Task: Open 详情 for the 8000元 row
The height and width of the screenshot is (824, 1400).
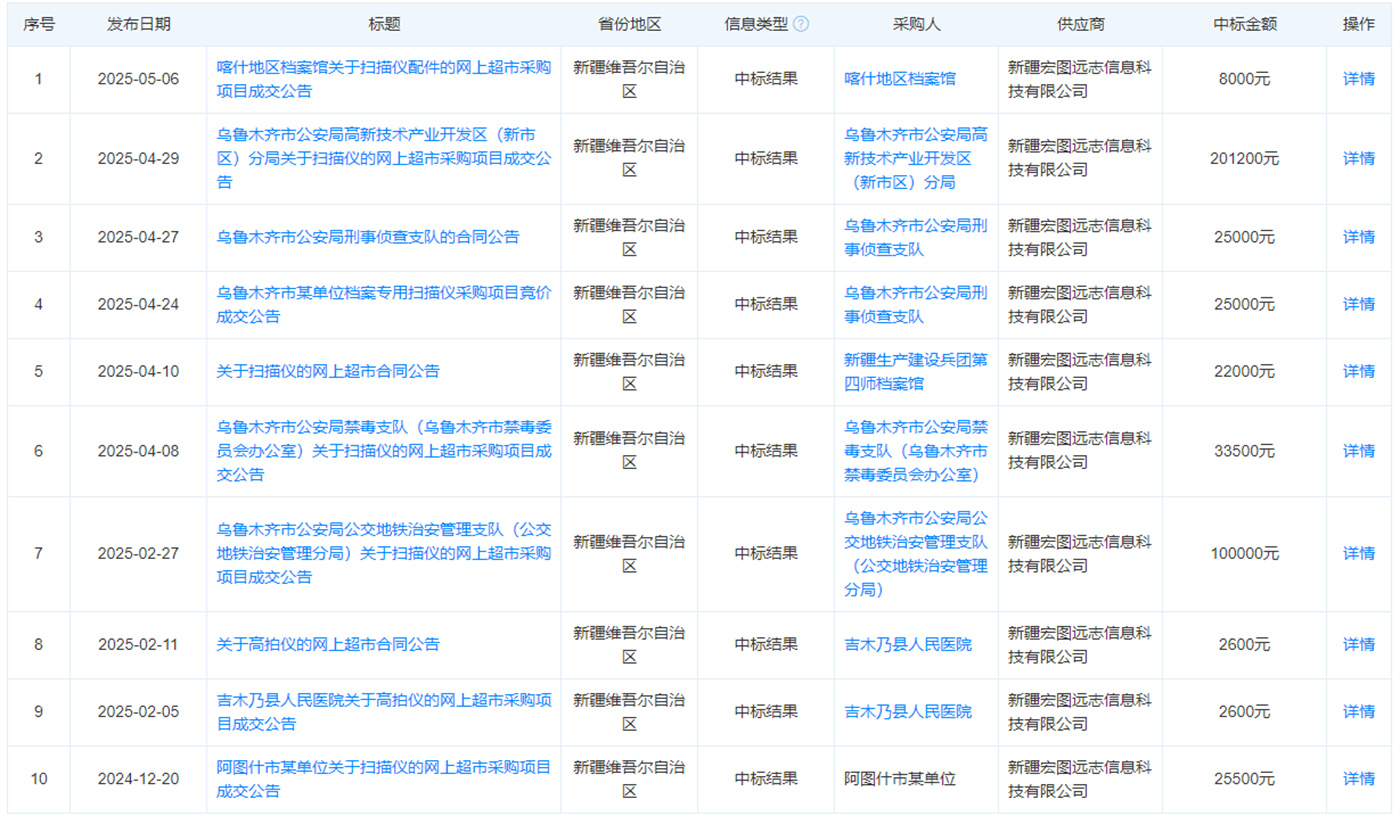Action: coord(1359,79)
